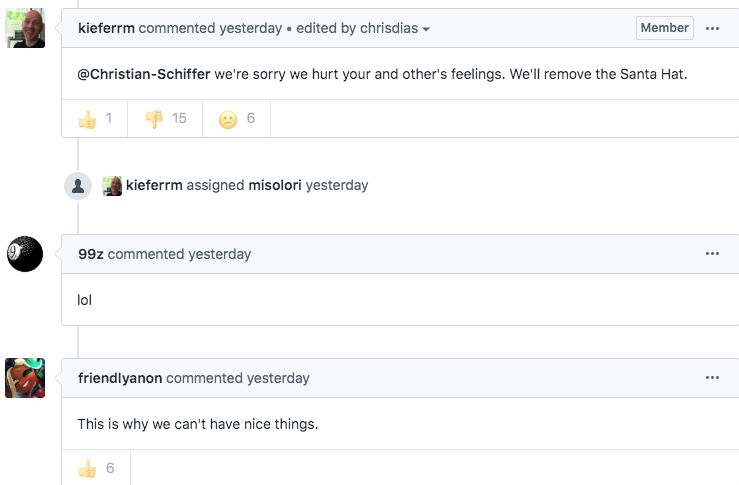739x485 pixels.
Task: Open kieferrm username link in comment header
Action: coord(106,28)
